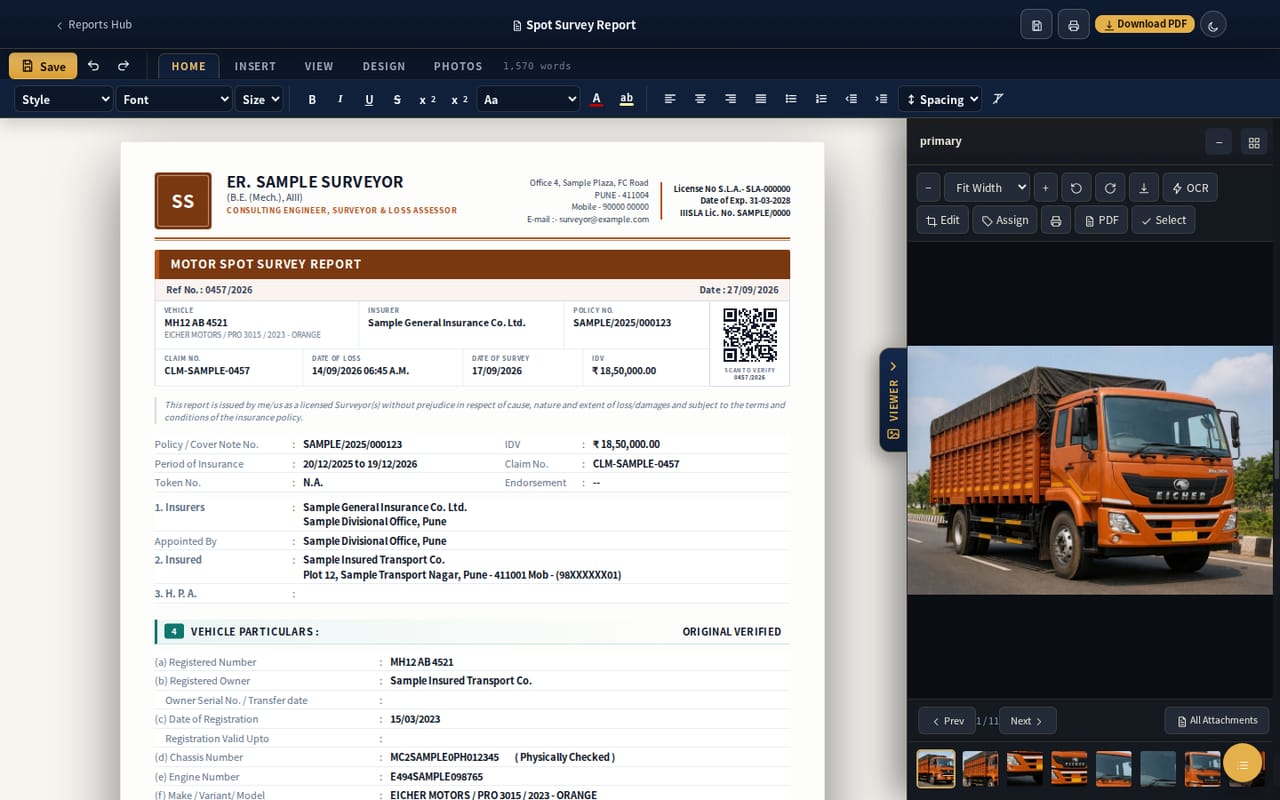Select the second truck photo thumbnail
The image size is (1280, 800).
point(980,768)
